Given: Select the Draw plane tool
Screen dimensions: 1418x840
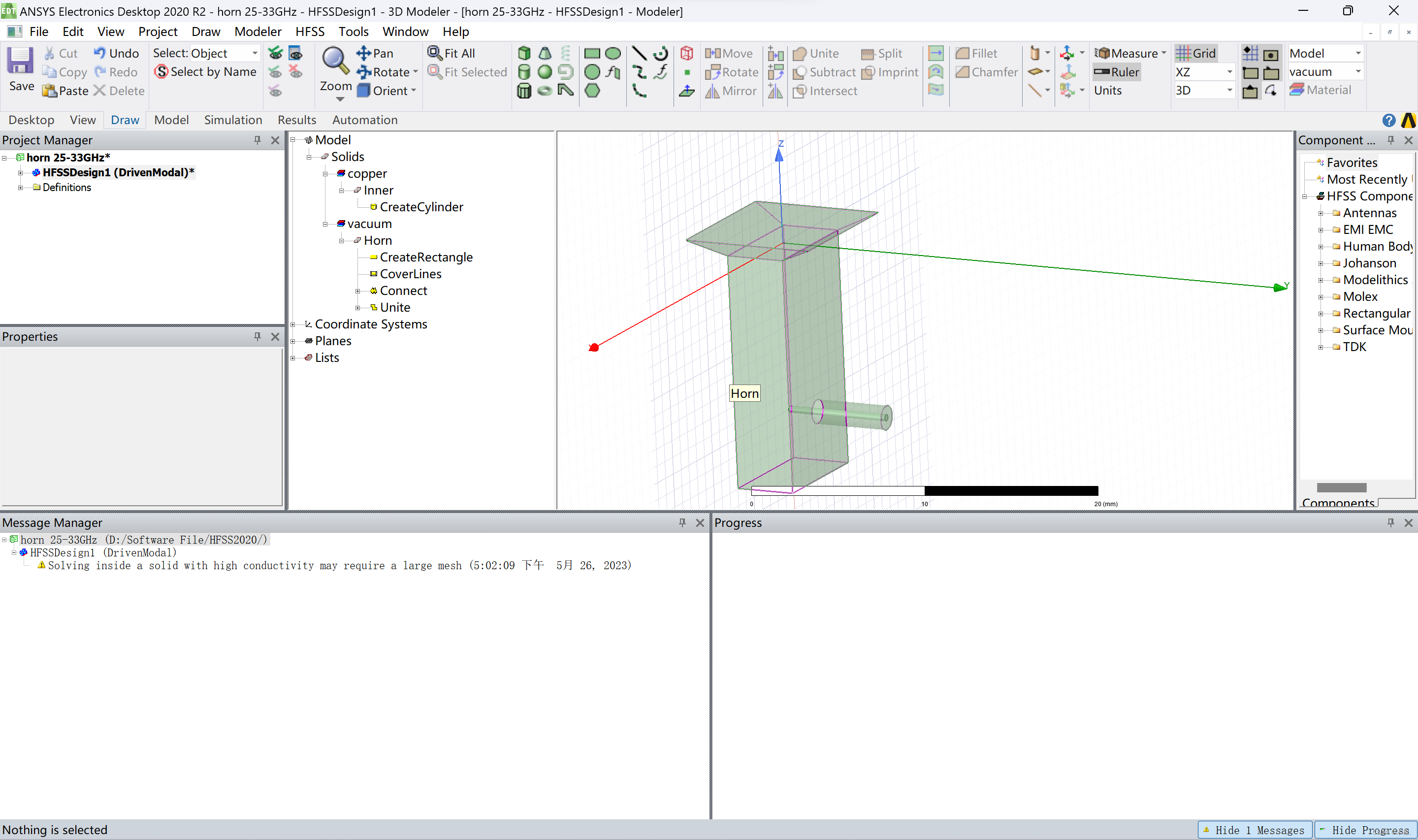Looking at the screenshot, I should pos(687,91).
